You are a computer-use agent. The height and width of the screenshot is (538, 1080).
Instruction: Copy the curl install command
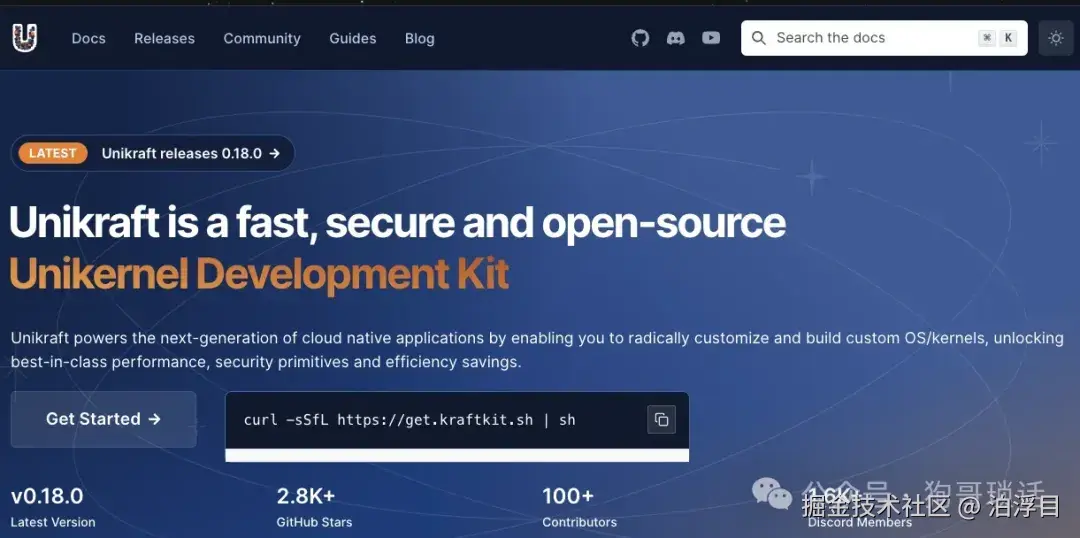pyautogui.click(x=661, y=420)
